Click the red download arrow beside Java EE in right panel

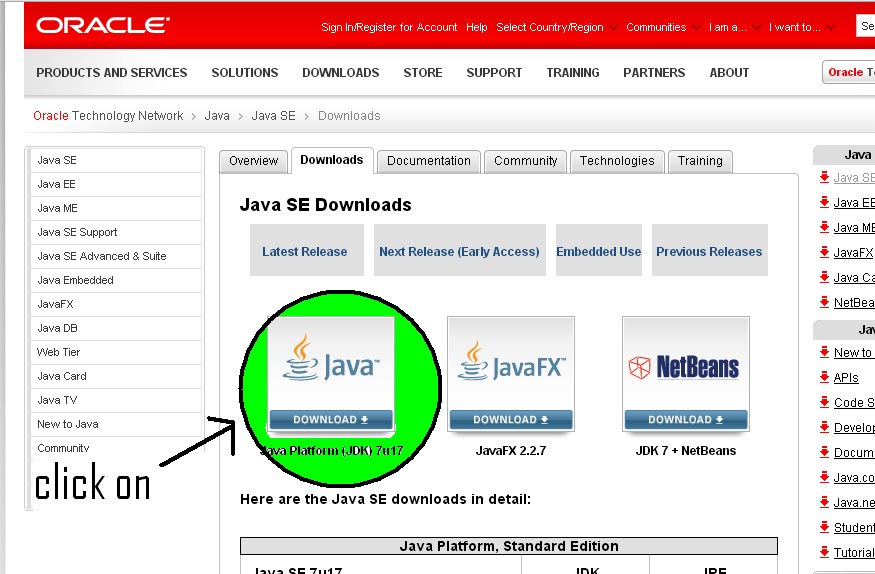824,202
